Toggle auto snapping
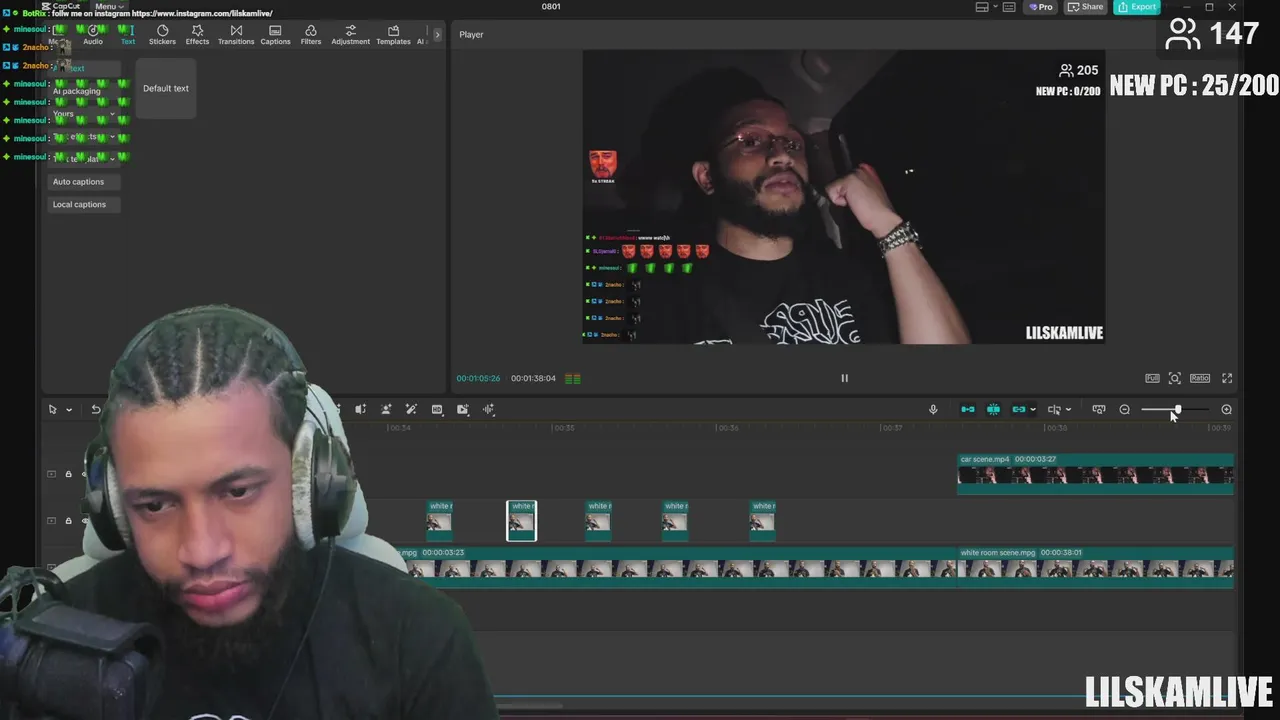This screenshot has height=720, width=1280. [x=993, y=409]
